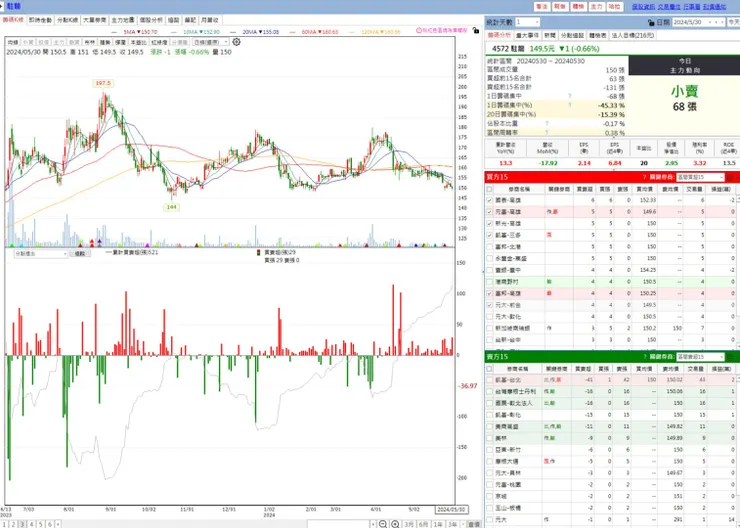Zoom out chart with minus magnifier
Screen dimensions: 740x528
383,524
